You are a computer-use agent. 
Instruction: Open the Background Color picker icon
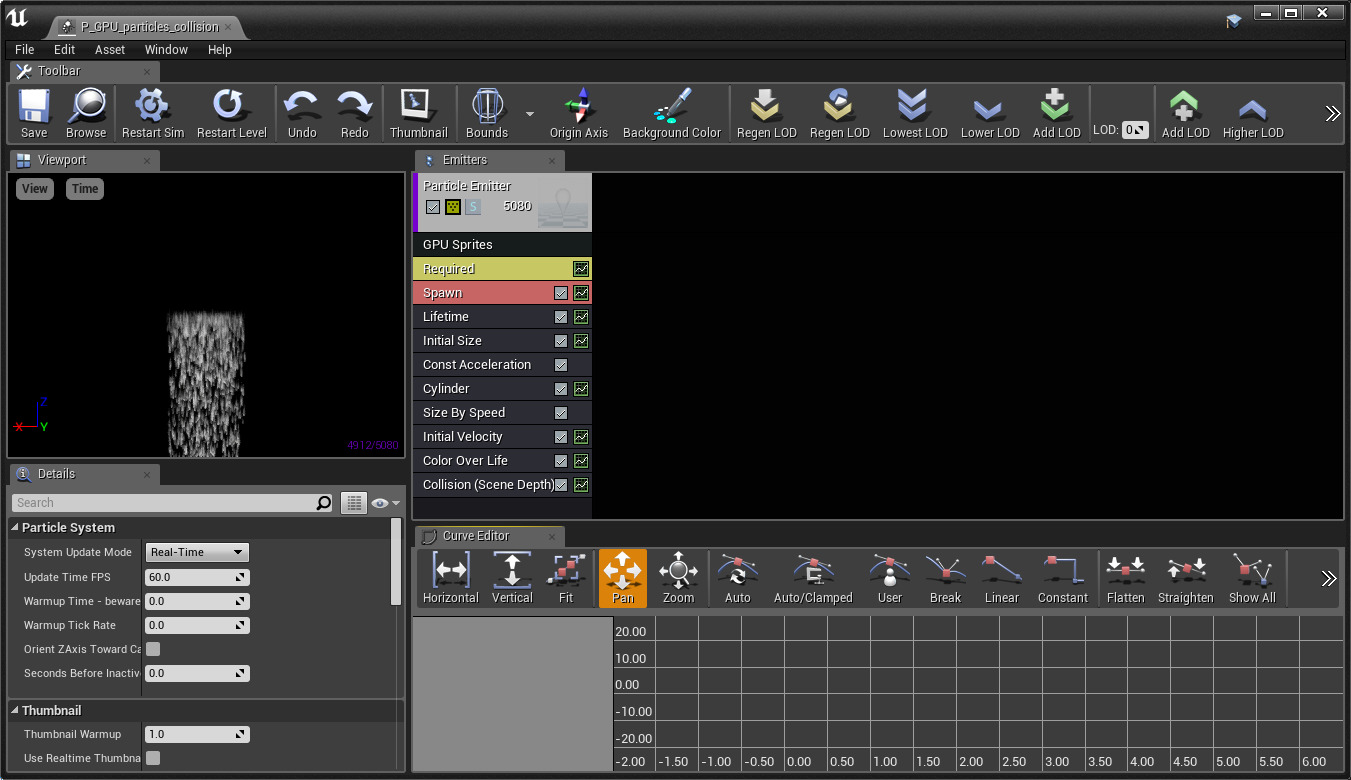point(671,107)
